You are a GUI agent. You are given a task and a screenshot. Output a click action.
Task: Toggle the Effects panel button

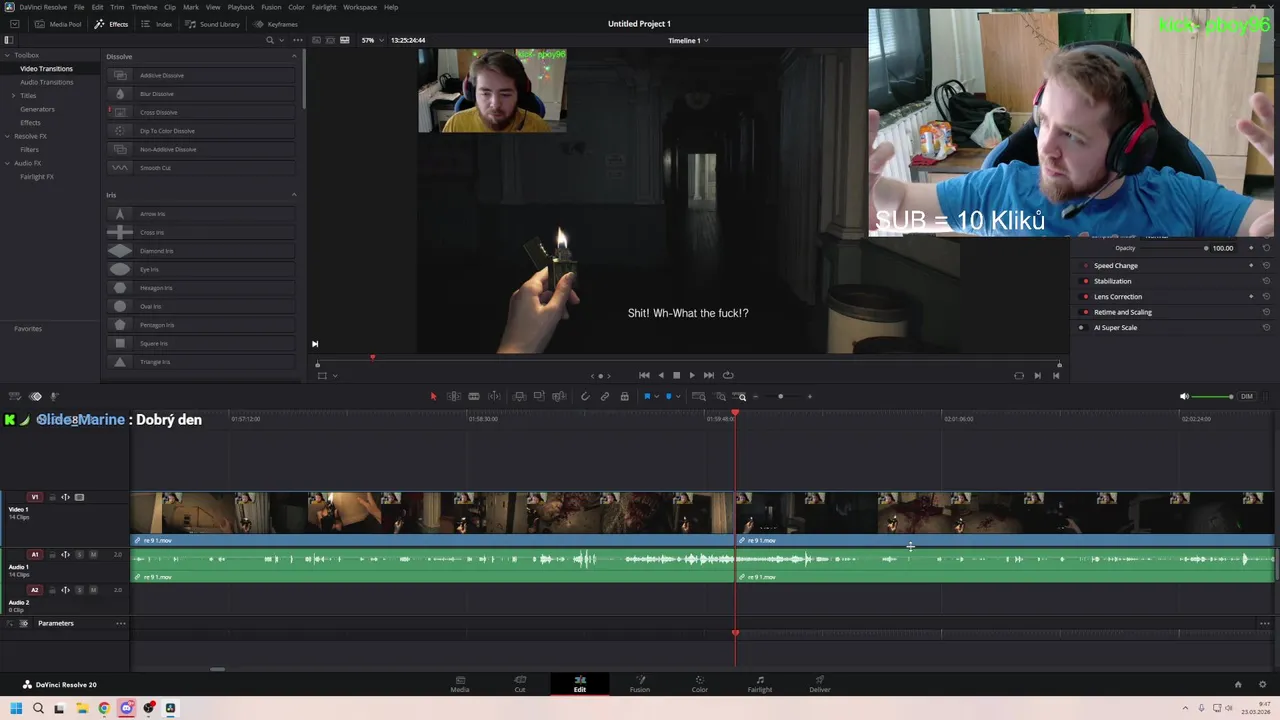(111, 24)
